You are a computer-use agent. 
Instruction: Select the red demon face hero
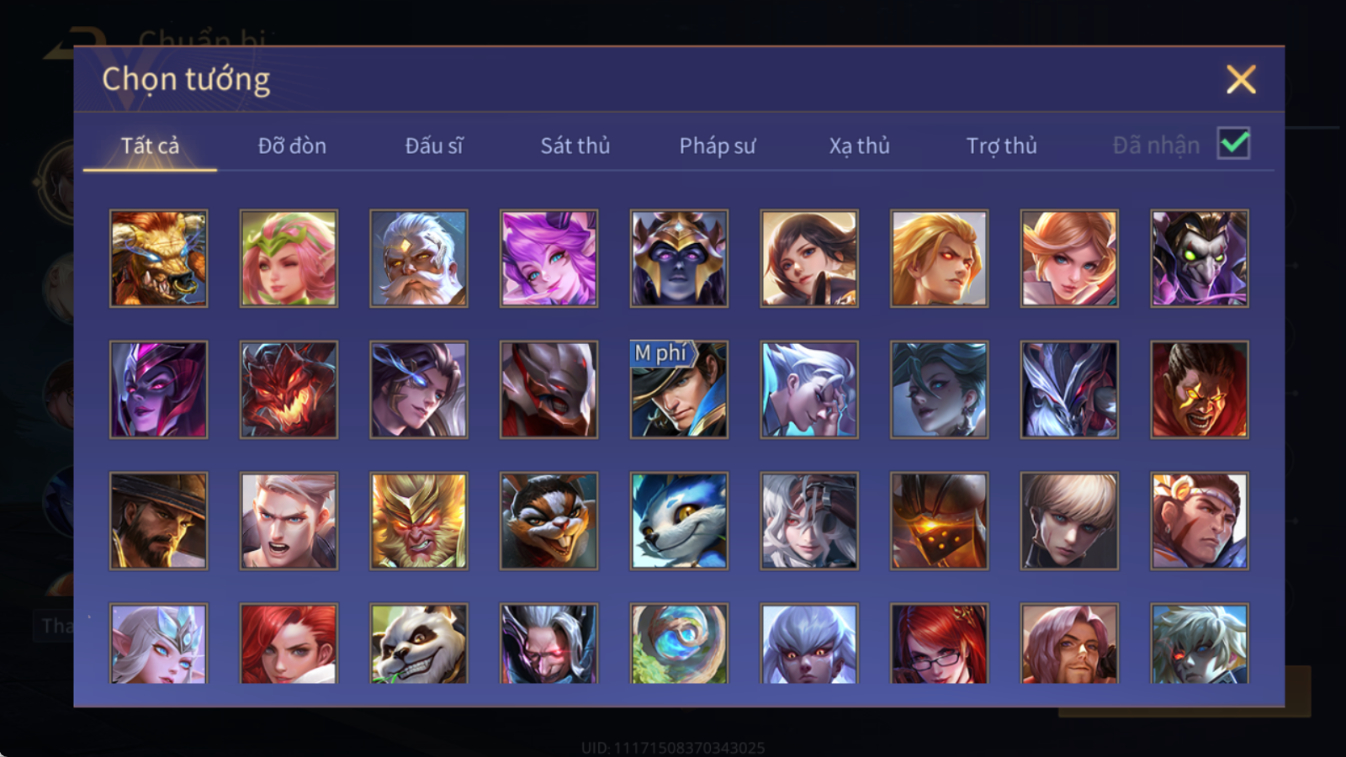(x=289, y=390)
